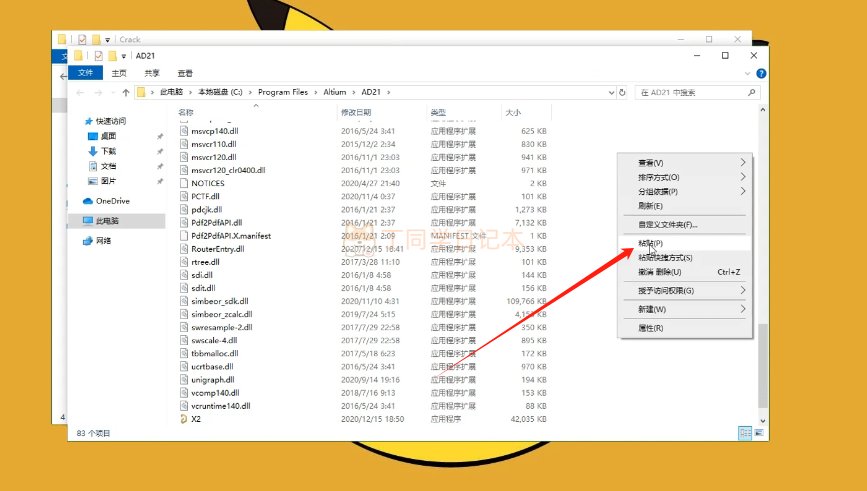Open OneDrive in the navigation pane
867x491 pixels.
tap(112, 201)
